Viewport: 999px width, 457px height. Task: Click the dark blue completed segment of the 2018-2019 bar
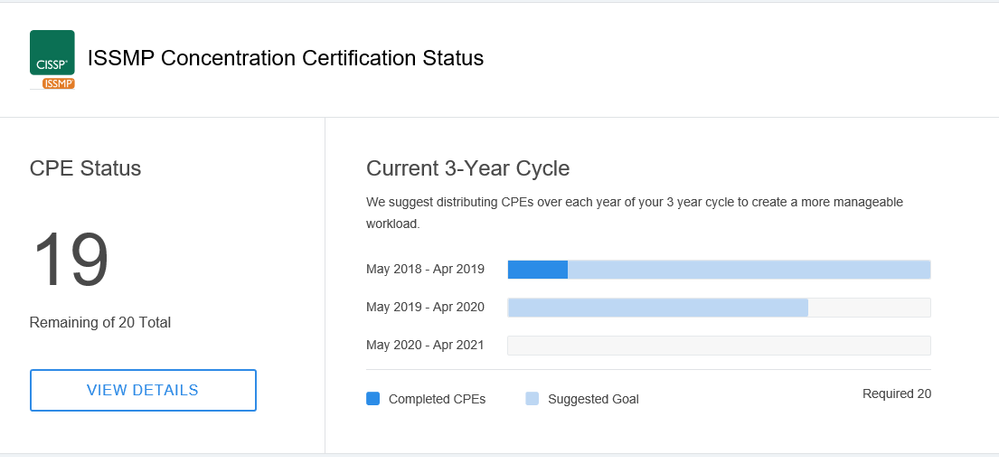[538, 269]
